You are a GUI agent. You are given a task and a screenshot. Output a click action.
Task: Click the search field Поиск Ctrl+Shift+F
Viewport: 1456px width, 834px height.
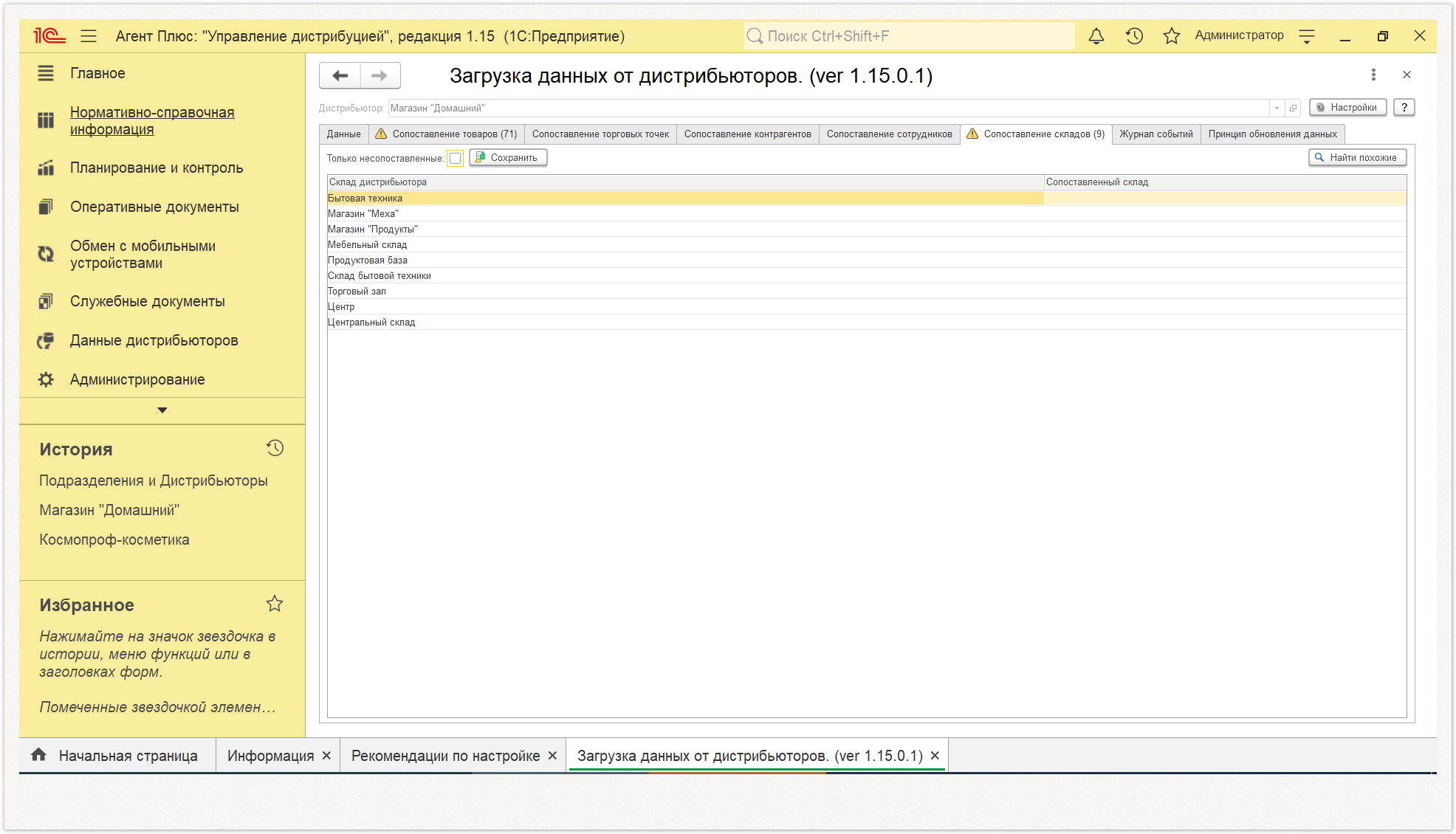[910, 36]
